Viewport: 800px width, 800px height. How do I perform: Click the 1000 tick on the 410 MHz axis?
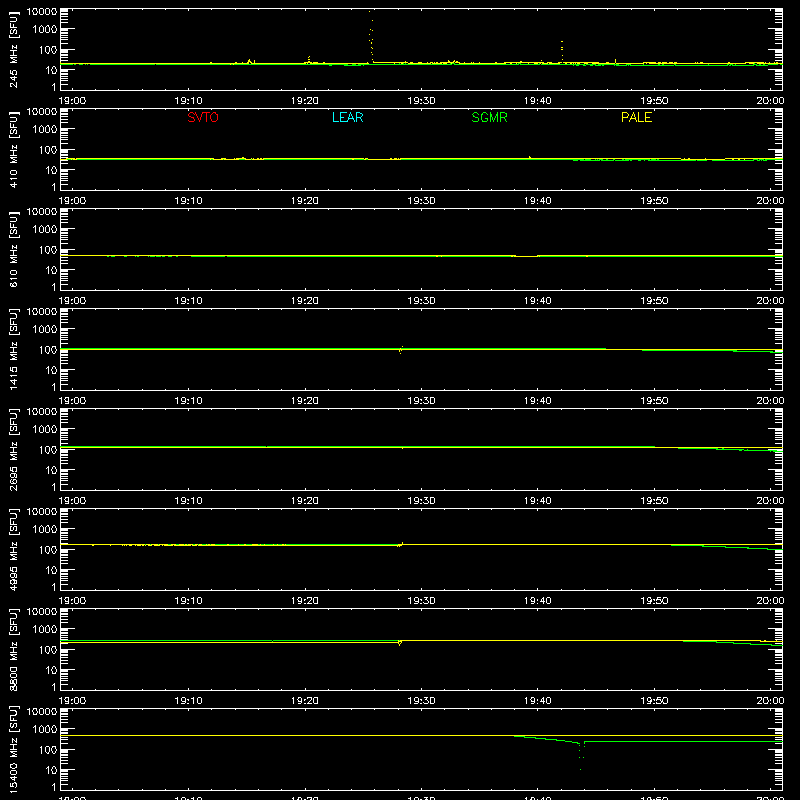click(x=44, y=129)
